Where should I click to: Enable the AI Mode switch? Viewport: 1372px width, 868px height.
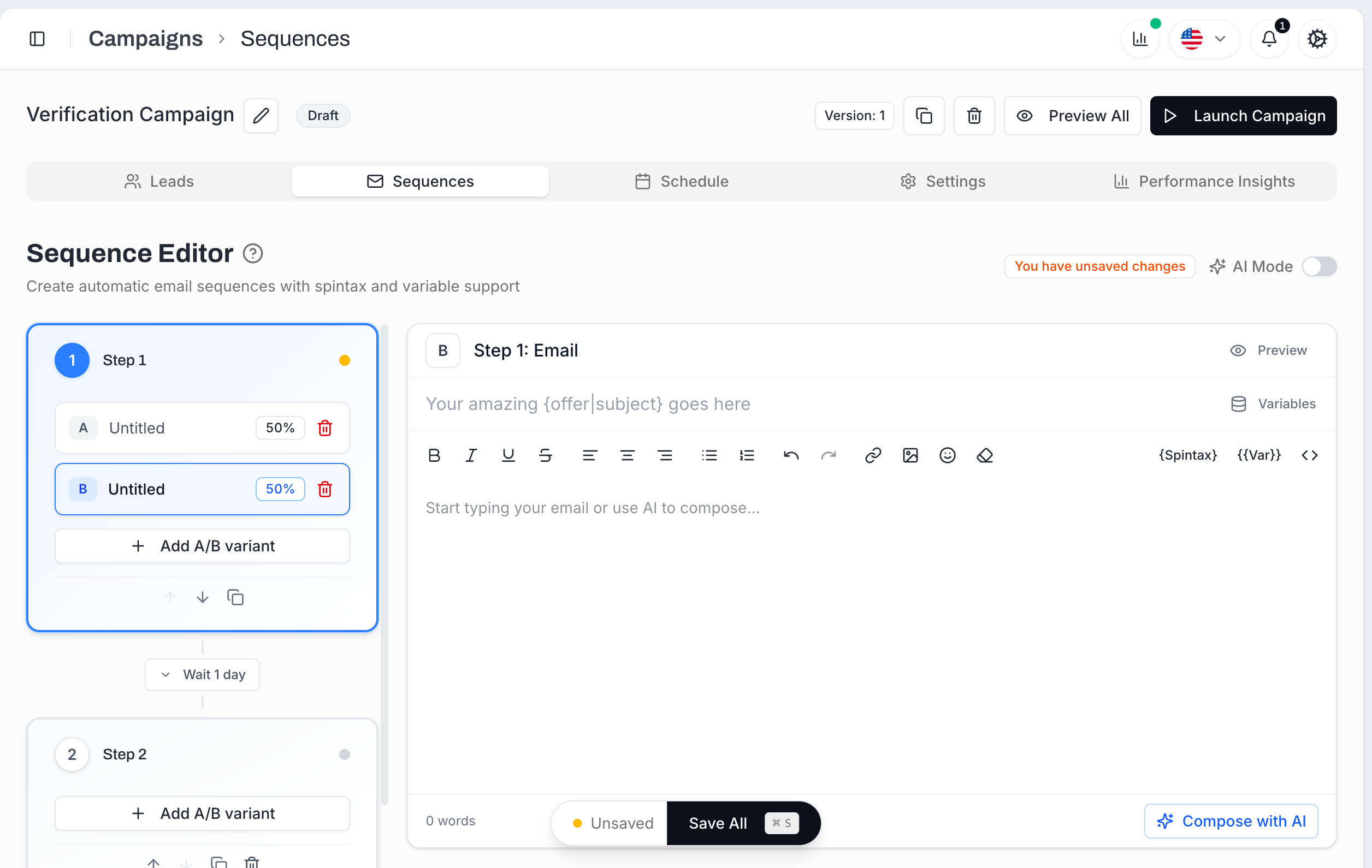tap(1320, 266)
